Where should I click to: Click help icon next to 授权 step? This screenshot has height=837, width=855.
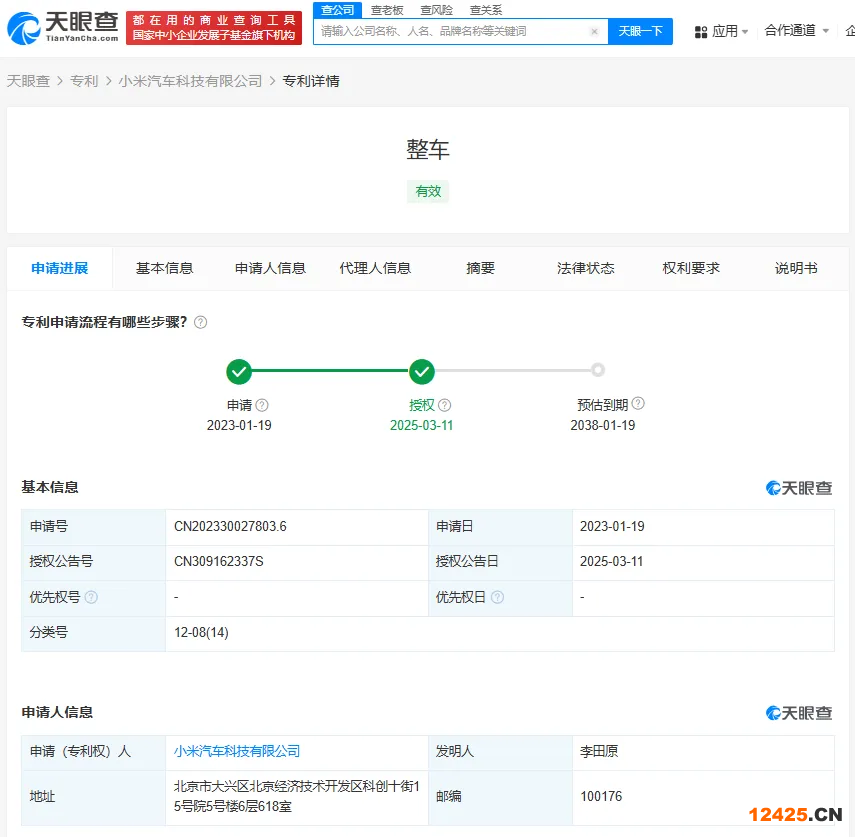coord(445,405)
